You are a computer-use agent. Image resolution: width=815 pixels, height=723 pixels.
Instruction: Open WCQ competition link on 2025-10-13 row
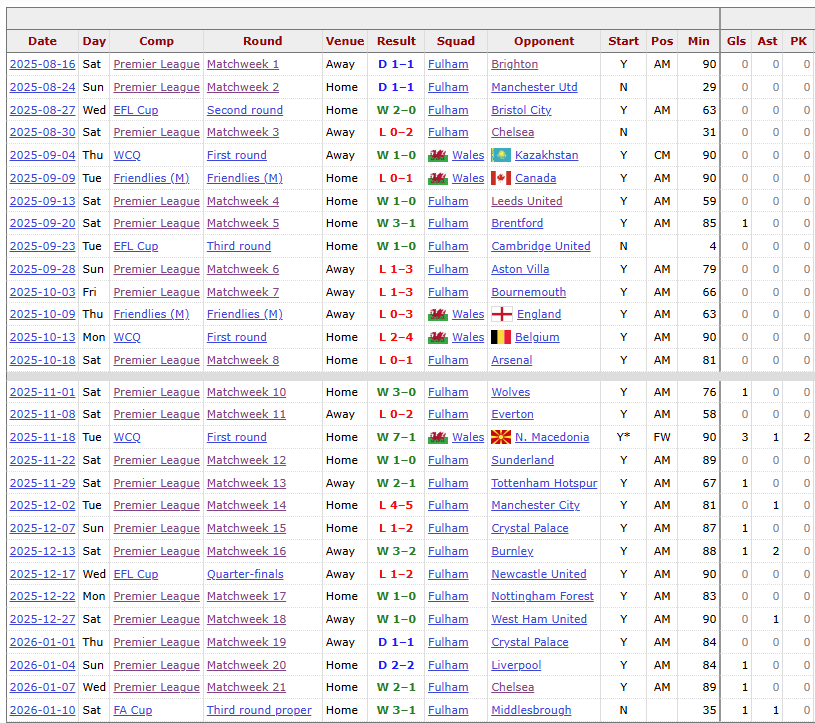(127, 337)
